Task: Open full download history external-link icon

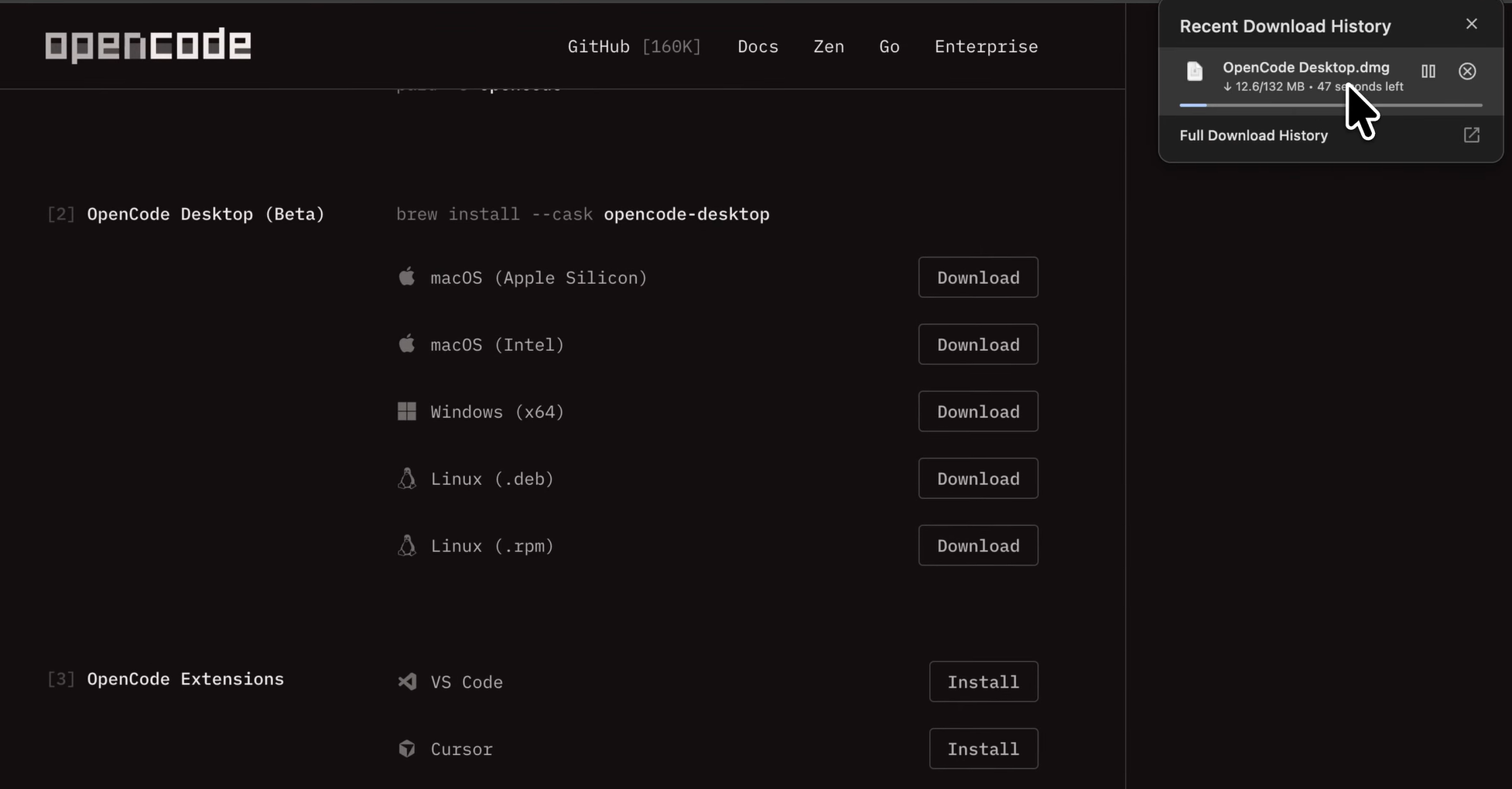Action: [x=1472, y=135]
